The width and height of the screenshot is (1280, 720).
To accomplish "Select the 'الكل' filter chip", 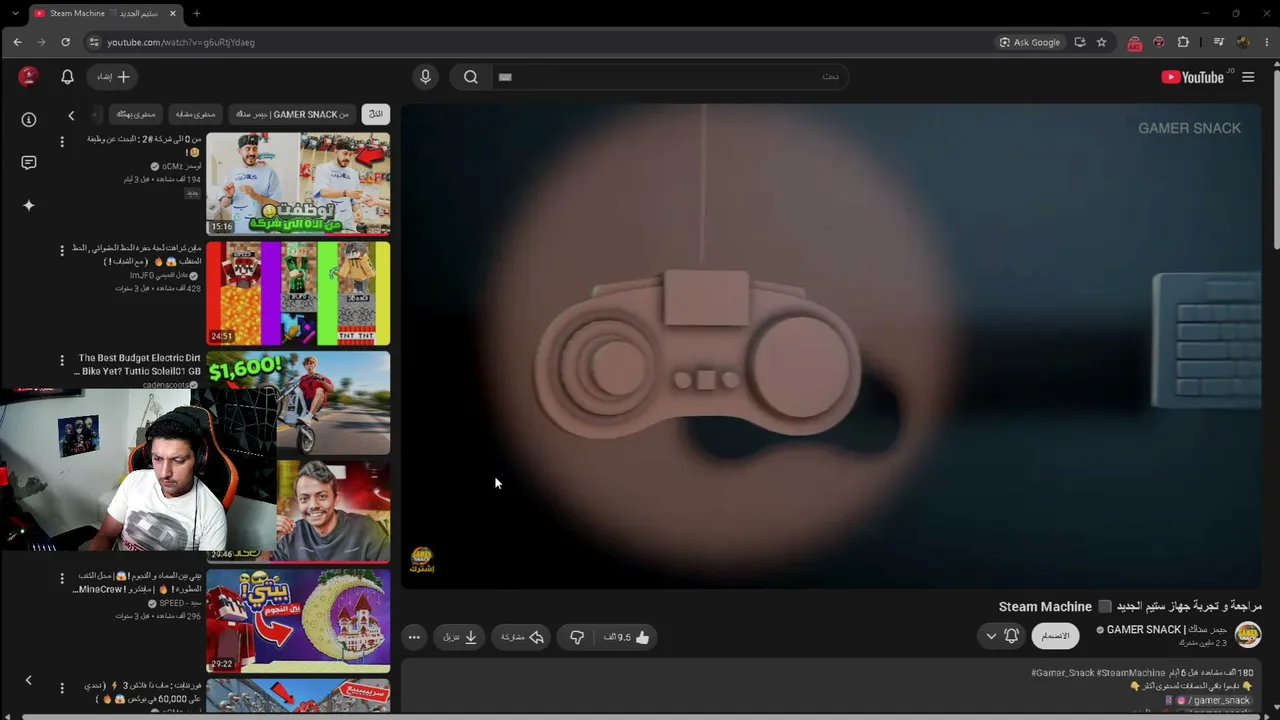I will click(x=376, y=114).
